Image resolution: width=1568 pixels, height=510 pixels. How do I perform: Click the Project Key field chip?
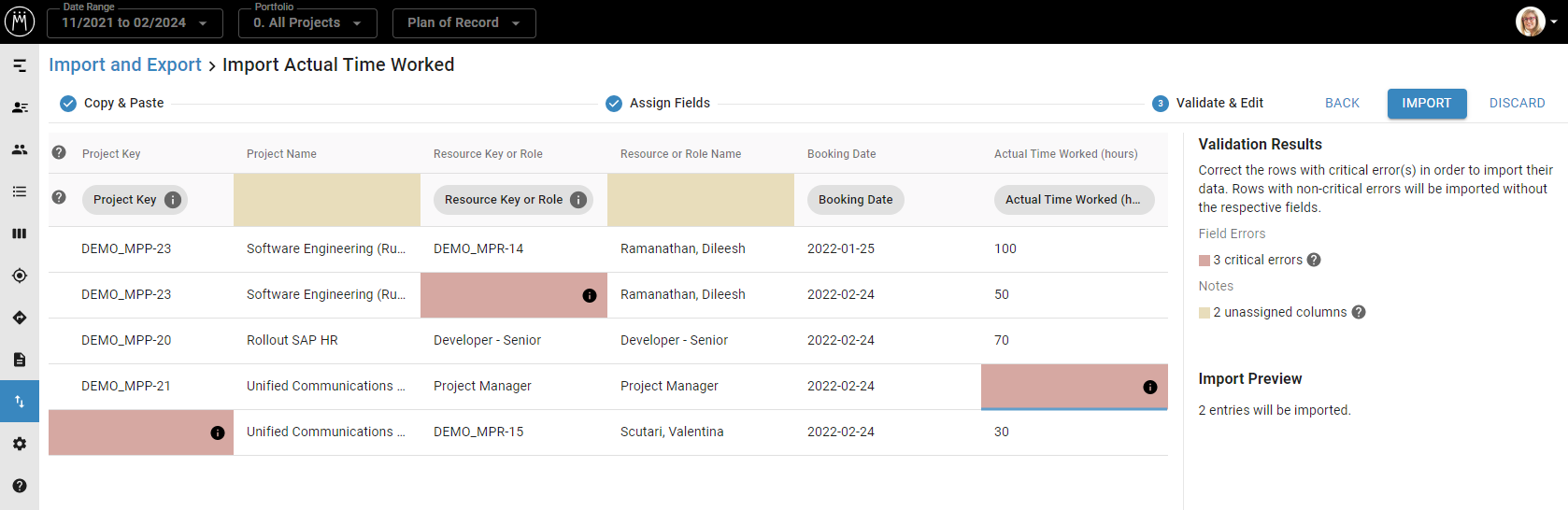click(x=125, y=199)
